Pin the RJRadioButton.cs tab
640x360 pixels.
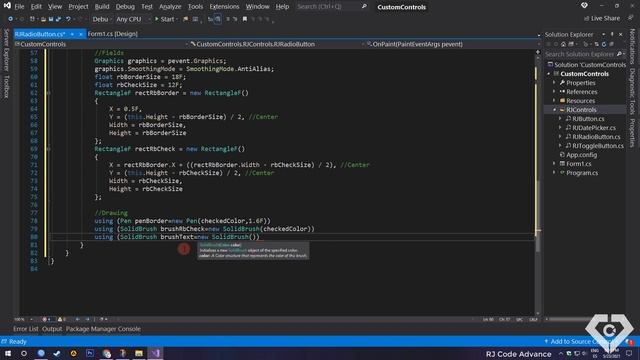click(x=72, y=34)
